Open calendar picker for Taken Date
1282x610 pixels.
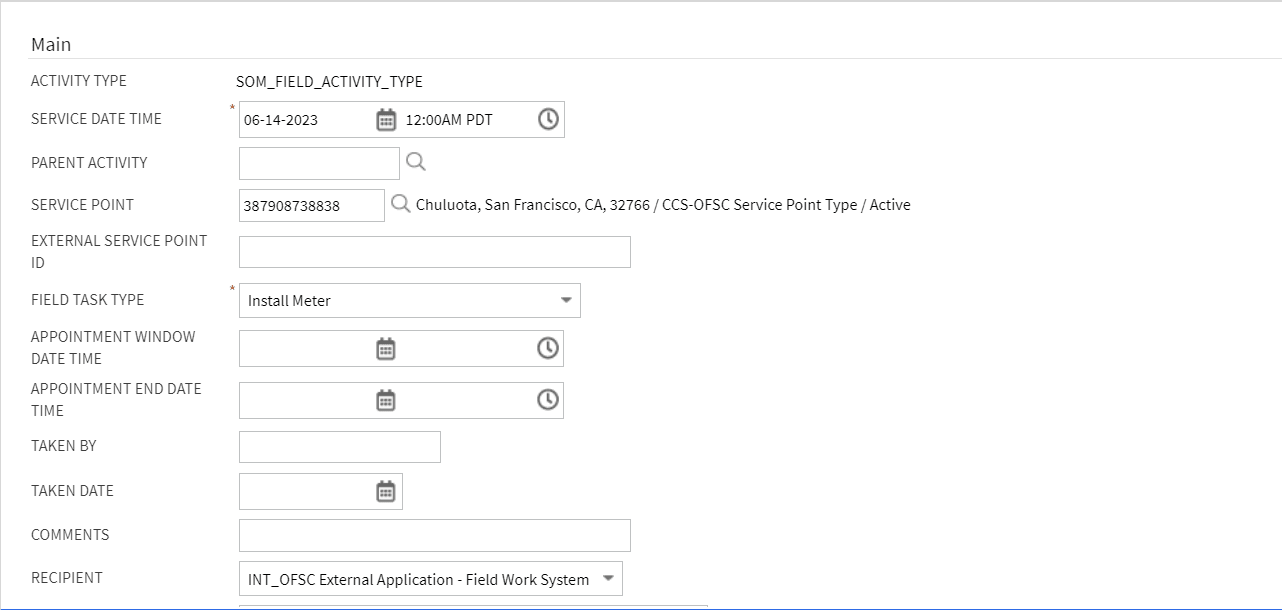coord(386,491)
